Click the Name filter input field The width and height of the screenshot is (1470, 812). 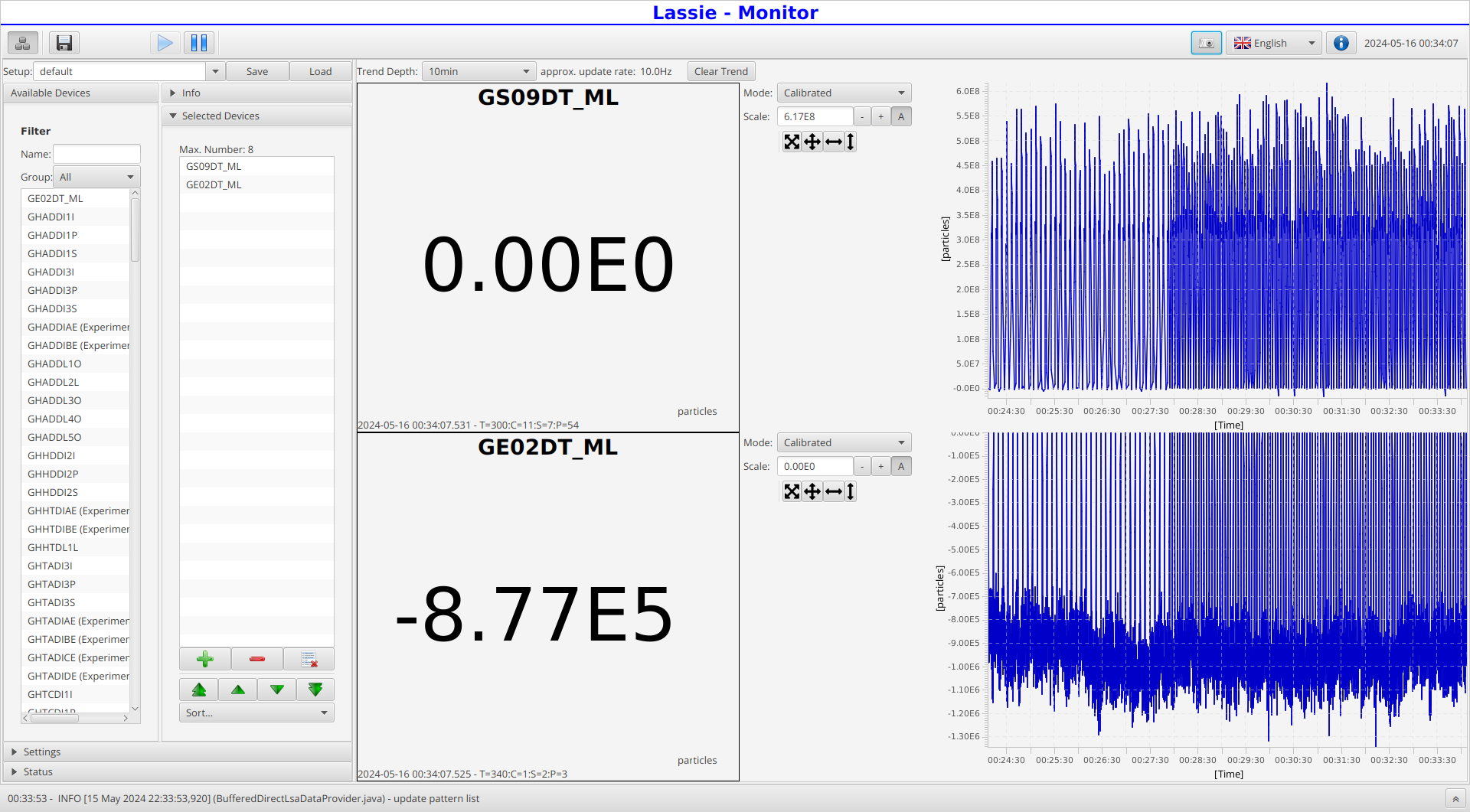[96, 154]
